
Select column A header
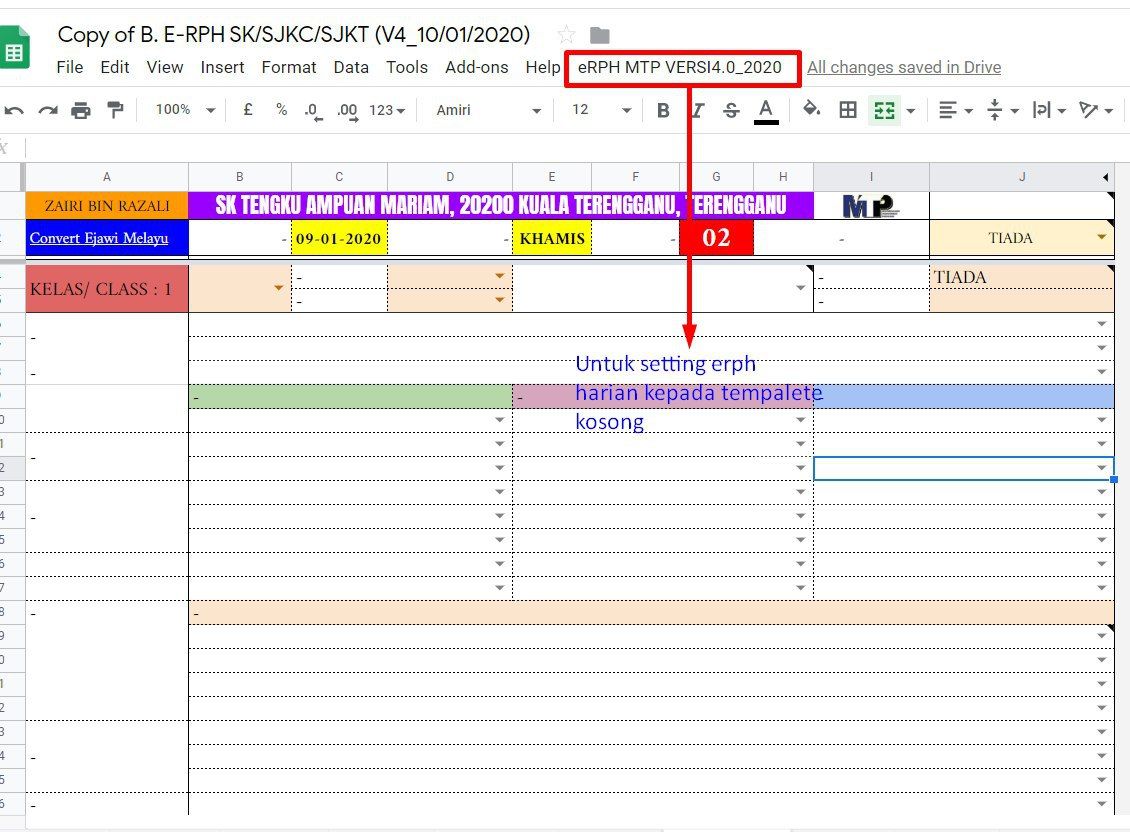(107, 177)
